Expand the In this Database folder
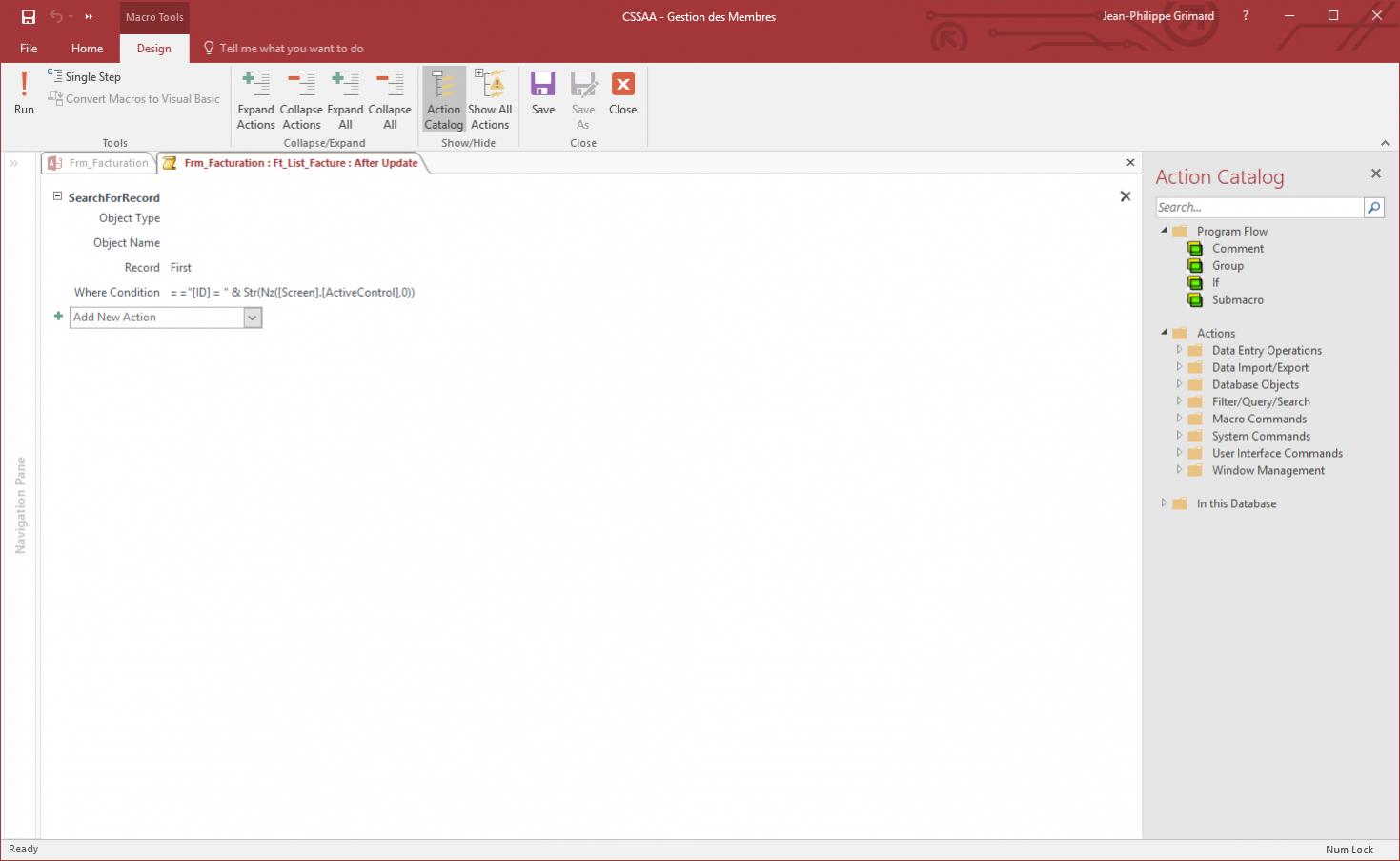1400x861 pixels. point(1164,503)
